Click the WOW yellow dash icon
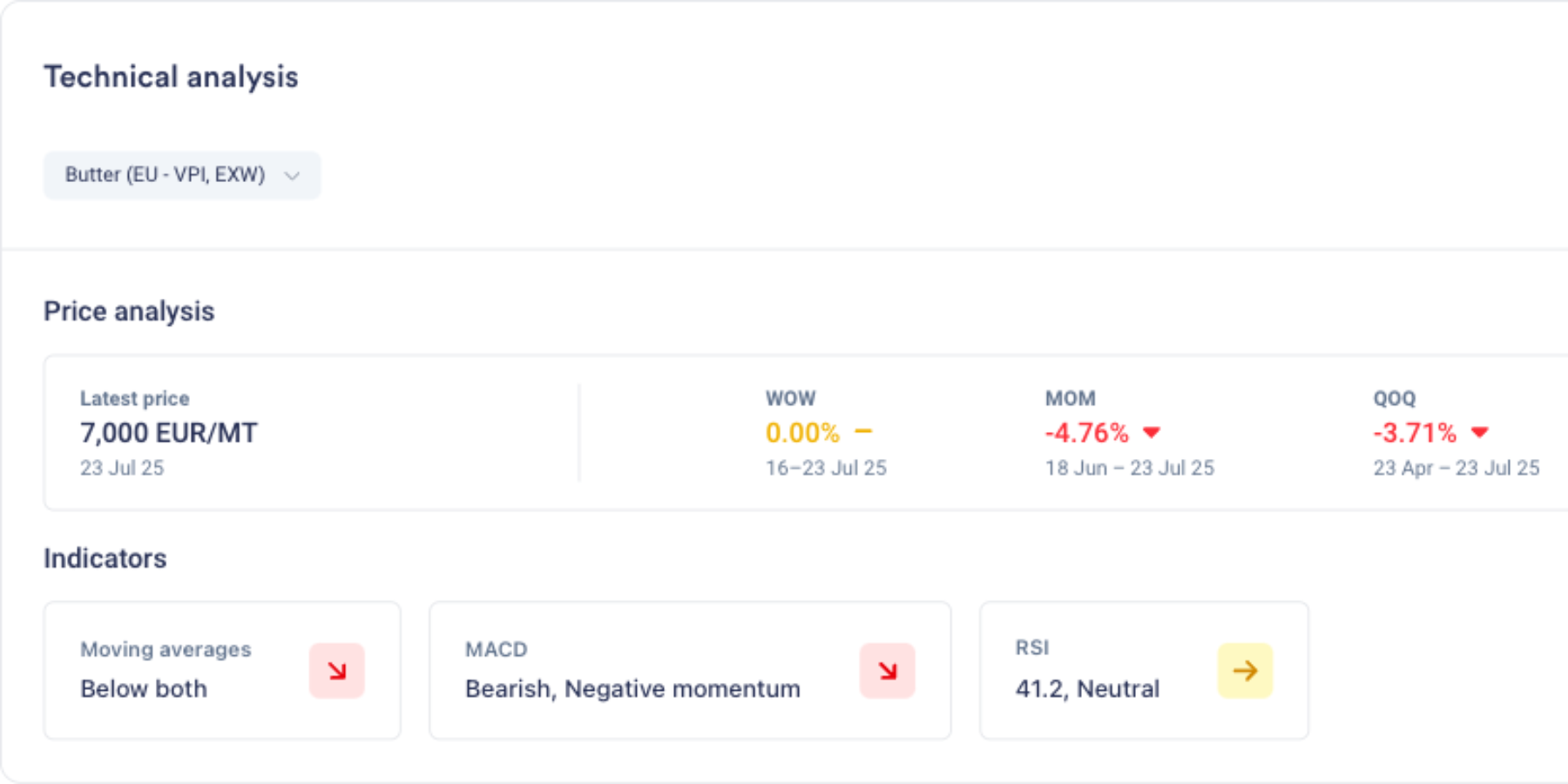 (863, 431)
